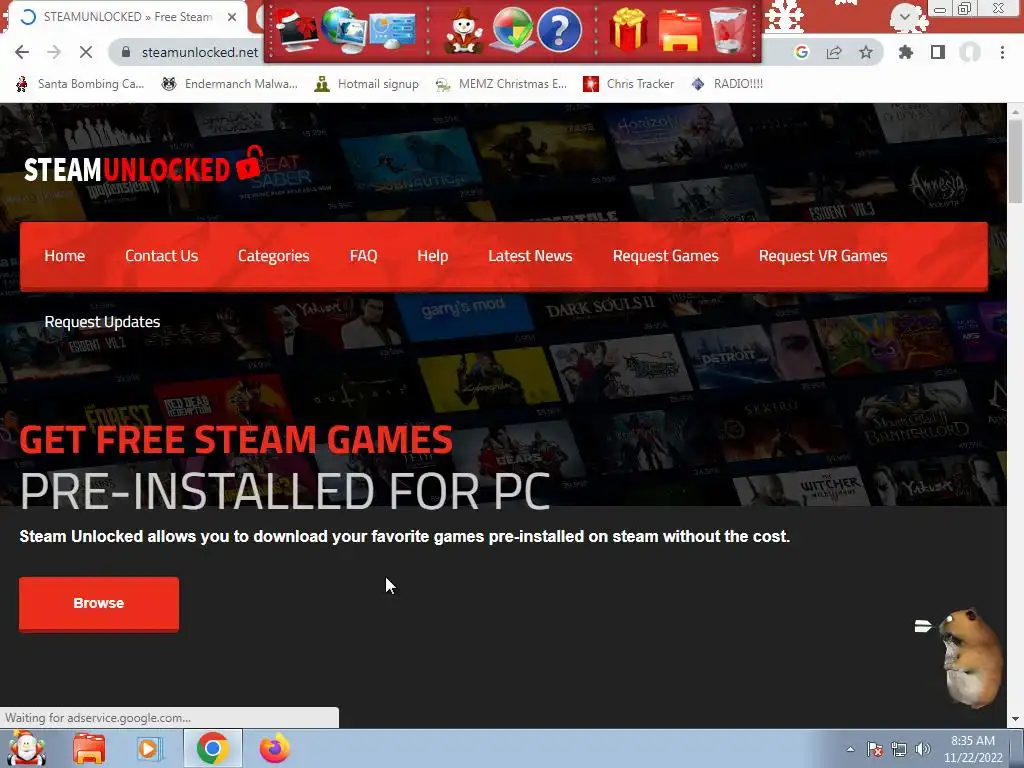Open the Home menu item
Image resolution: width=1024 pixels, height=768 pixels.
65,256
